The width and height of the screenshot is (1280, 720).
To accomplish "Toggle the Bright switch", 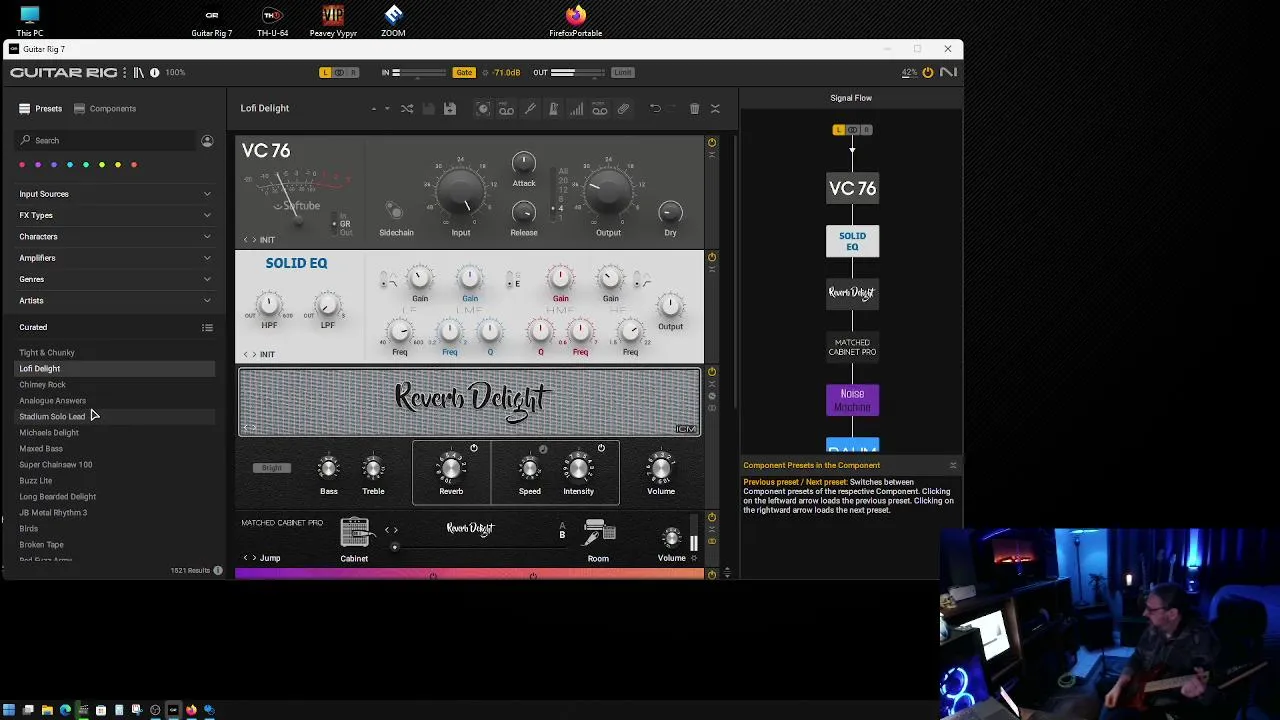I will (272, 468).
